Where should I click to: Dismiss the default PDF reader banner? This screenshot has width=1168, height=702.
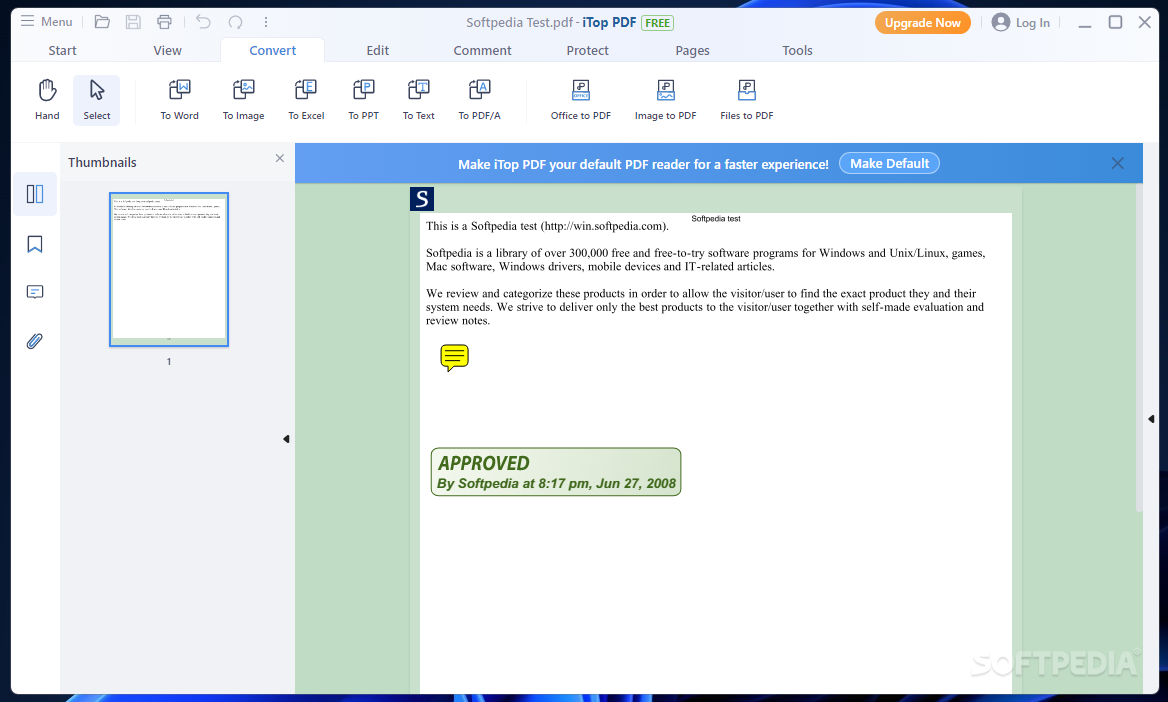[x=1117, y=163]
